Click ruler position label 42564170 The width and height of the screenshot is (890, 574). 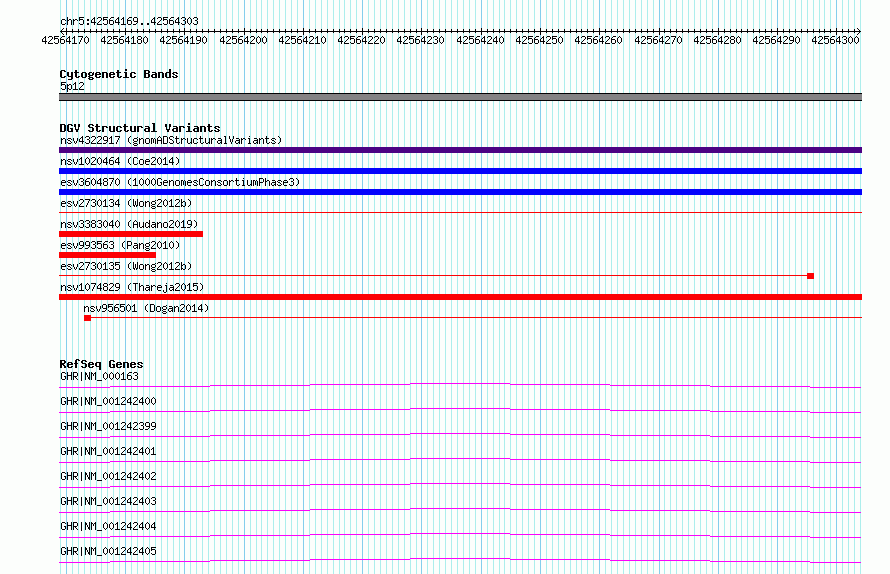click(x=65, y=40)
